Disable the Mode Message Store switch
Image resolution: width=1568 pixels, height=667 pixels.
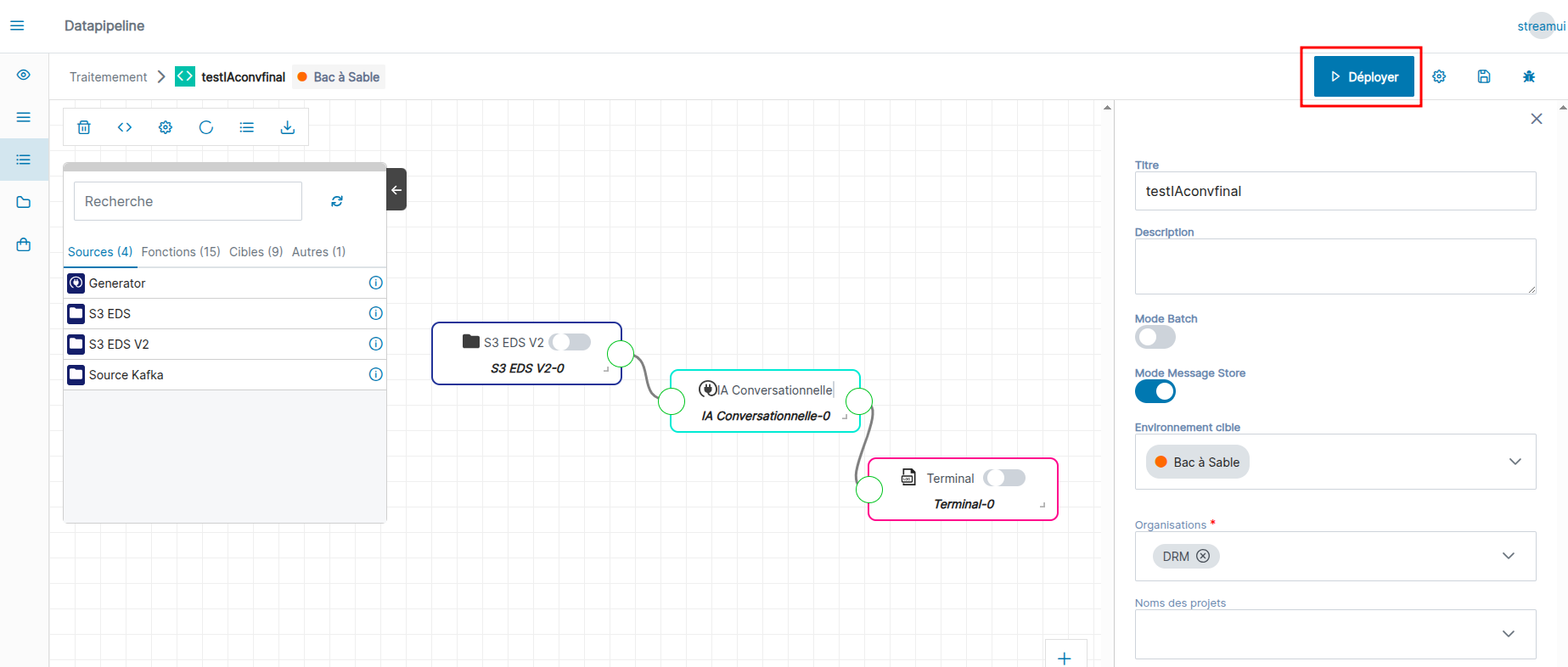tap(1155, 391)
